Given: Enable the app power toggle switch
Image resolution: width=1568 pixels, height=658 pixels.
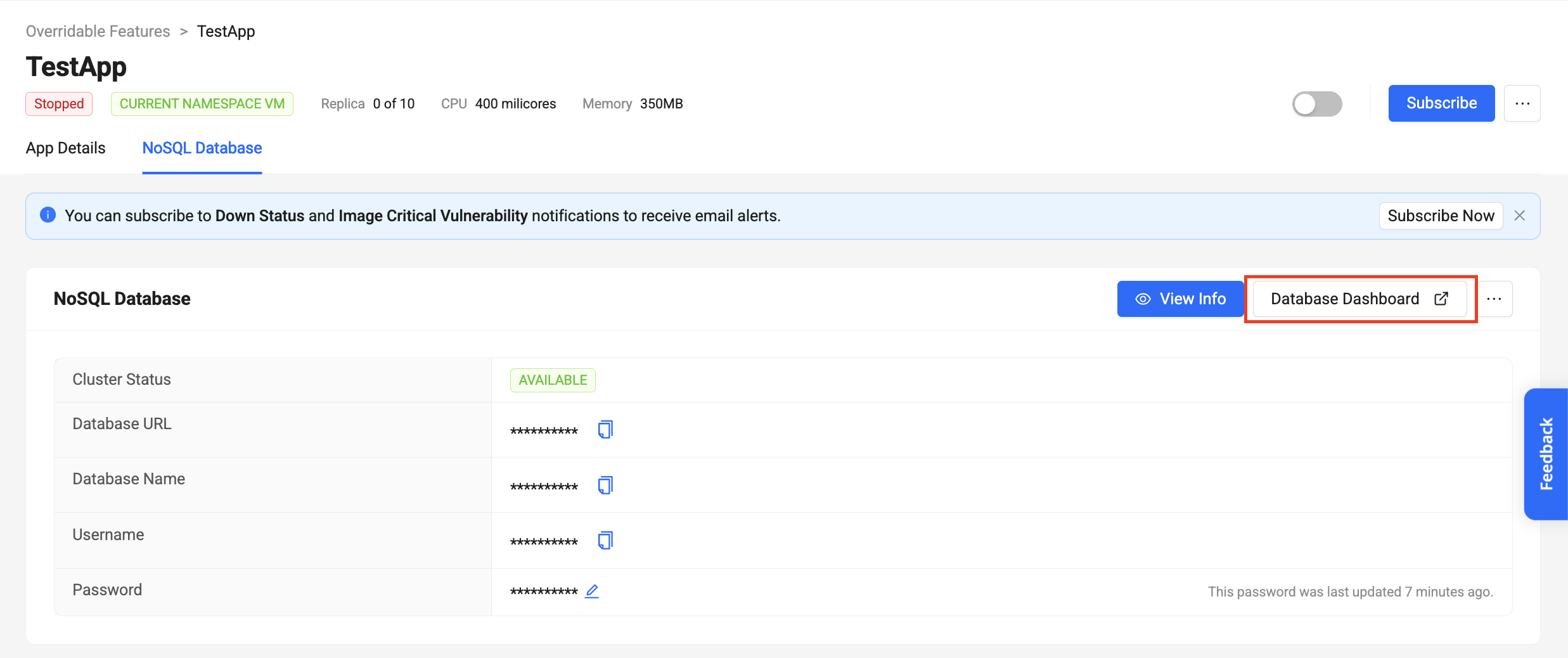Looking at the screenshot, I should tap(1316, 103).
